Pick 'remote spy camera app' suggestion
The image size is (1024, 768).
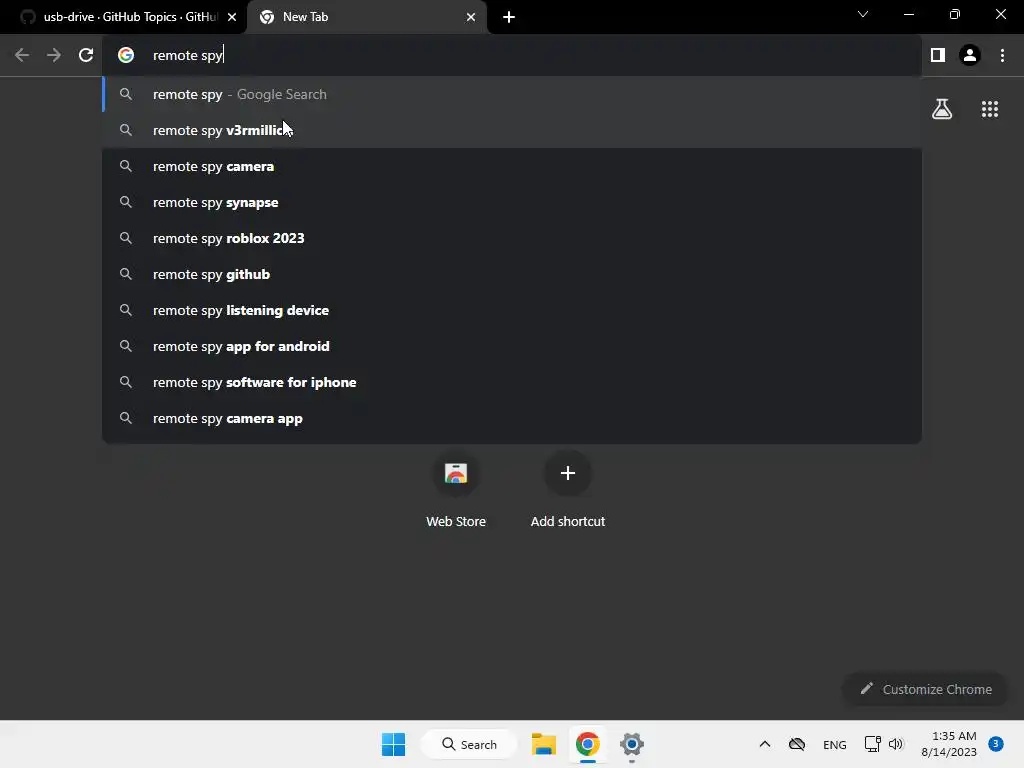(512, 418)
